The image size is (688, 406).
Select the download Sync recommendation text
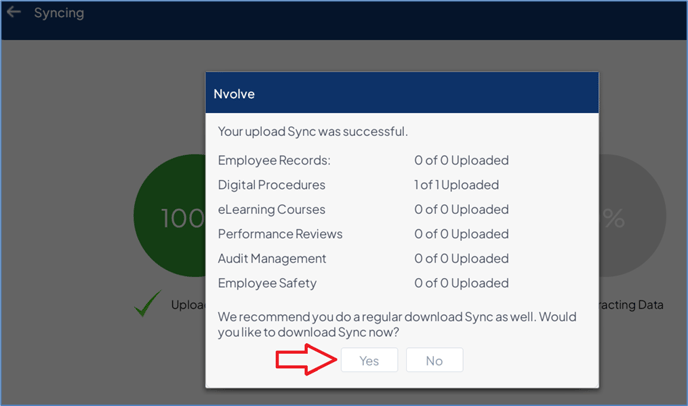[397, 324]
